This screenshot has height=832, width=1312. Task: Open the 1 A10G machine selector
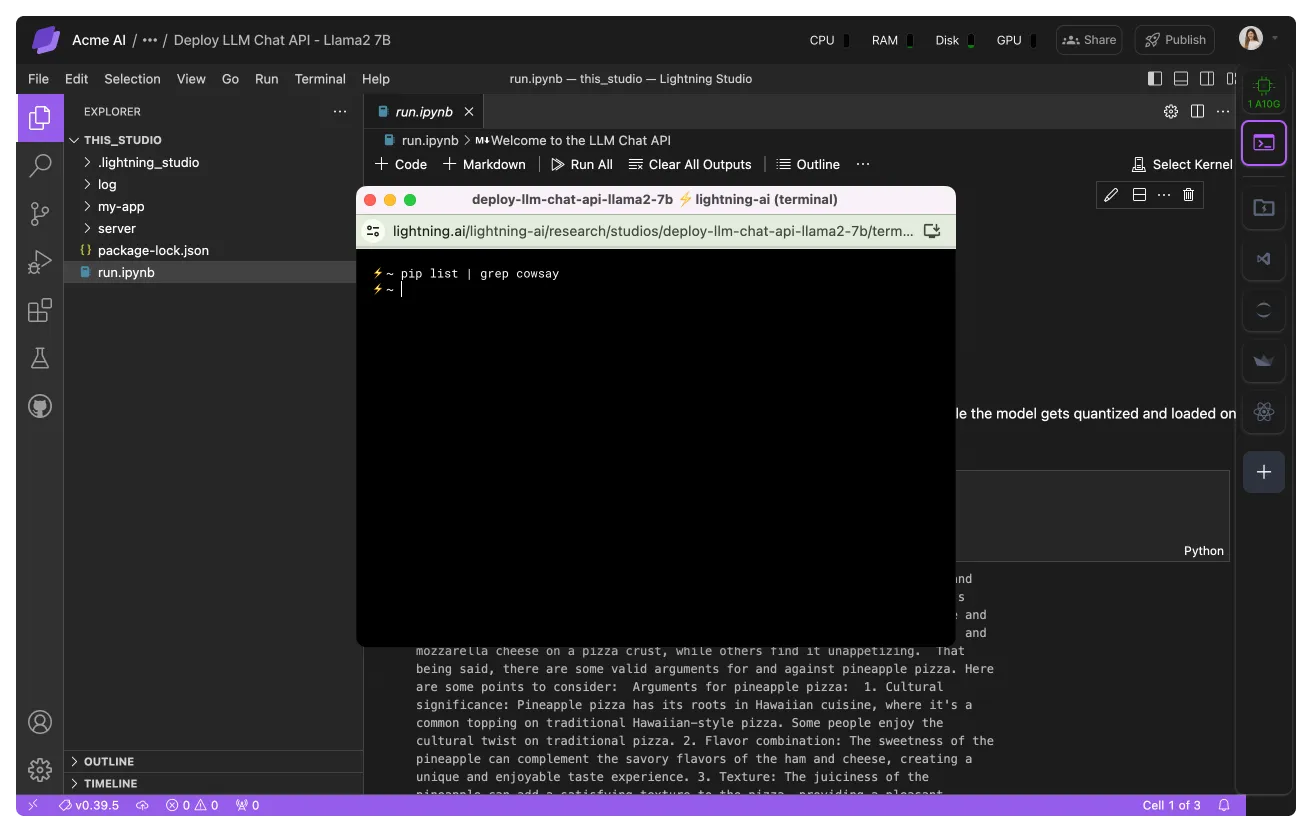(1264, 93)
